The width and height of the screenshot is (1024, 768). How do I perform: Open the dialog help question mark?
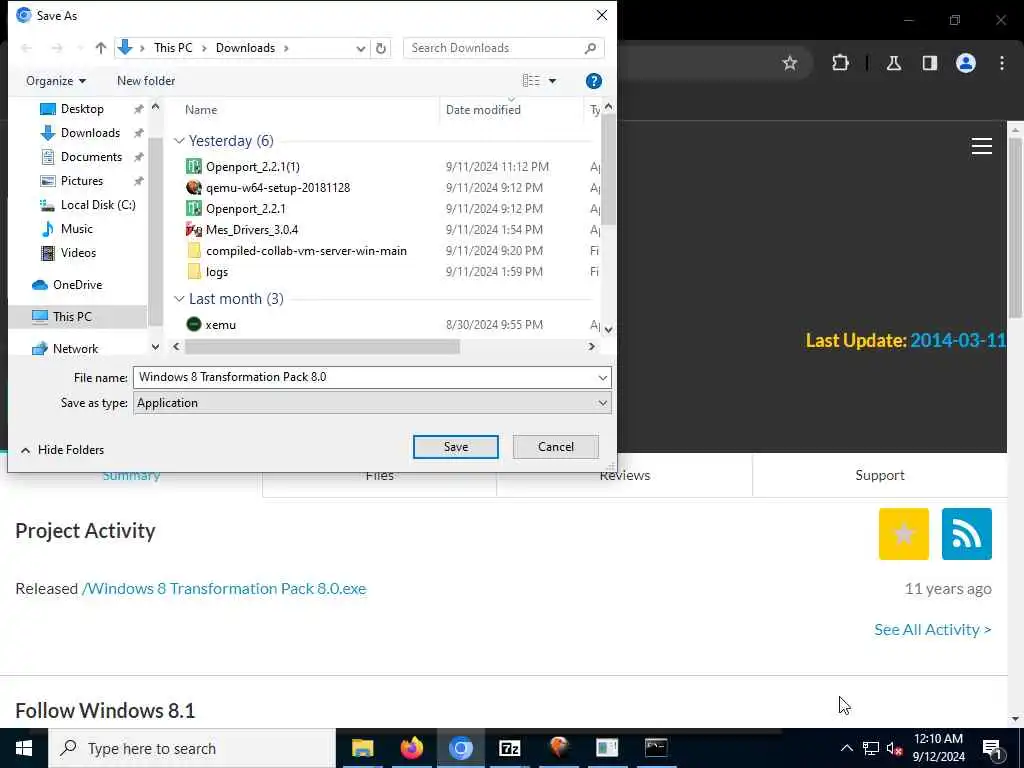[x=594, y=81]
